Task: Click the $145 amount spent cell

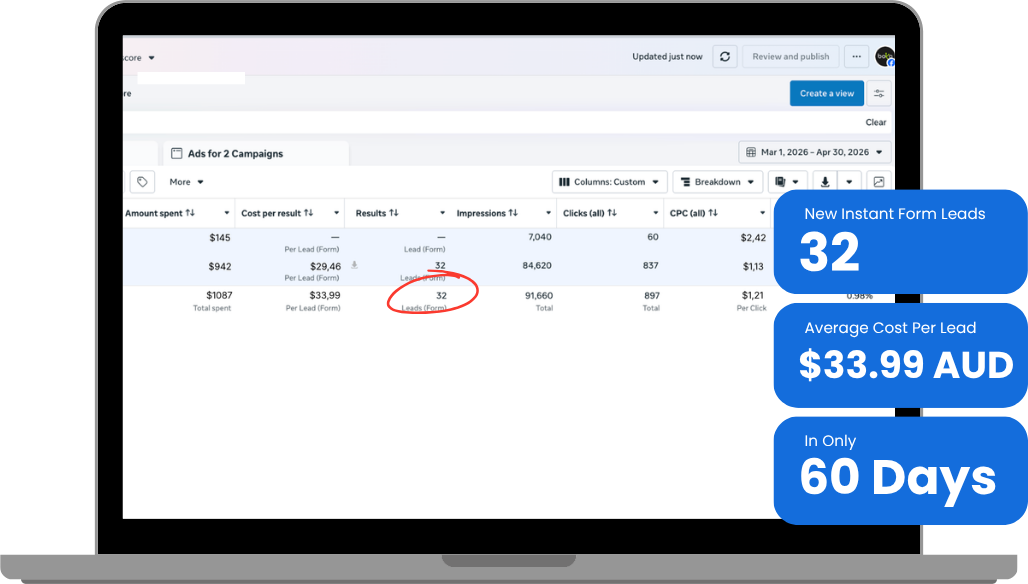Action: point(220,238)
